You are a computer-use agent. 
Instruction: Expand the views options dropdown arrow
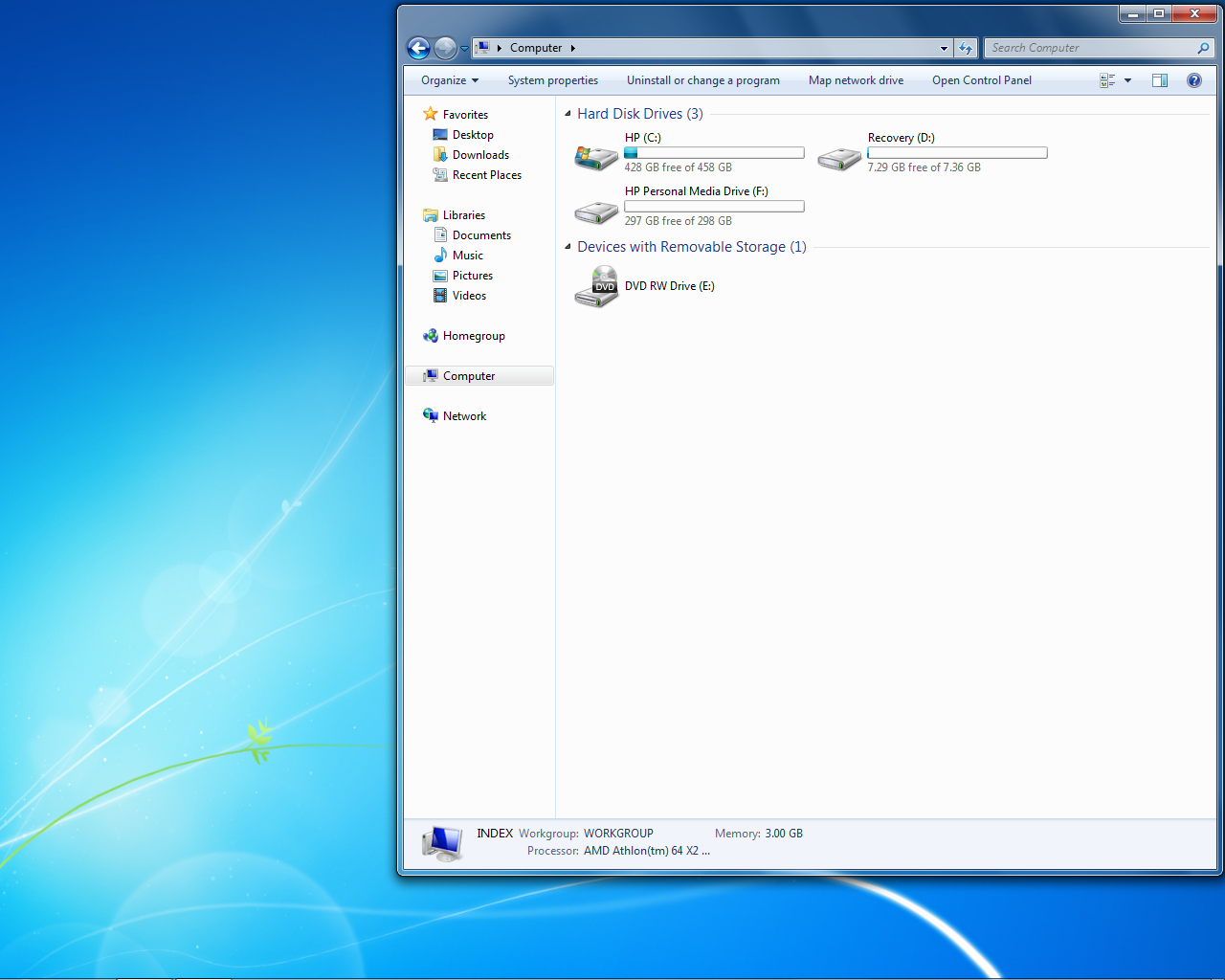point(1127,80)
